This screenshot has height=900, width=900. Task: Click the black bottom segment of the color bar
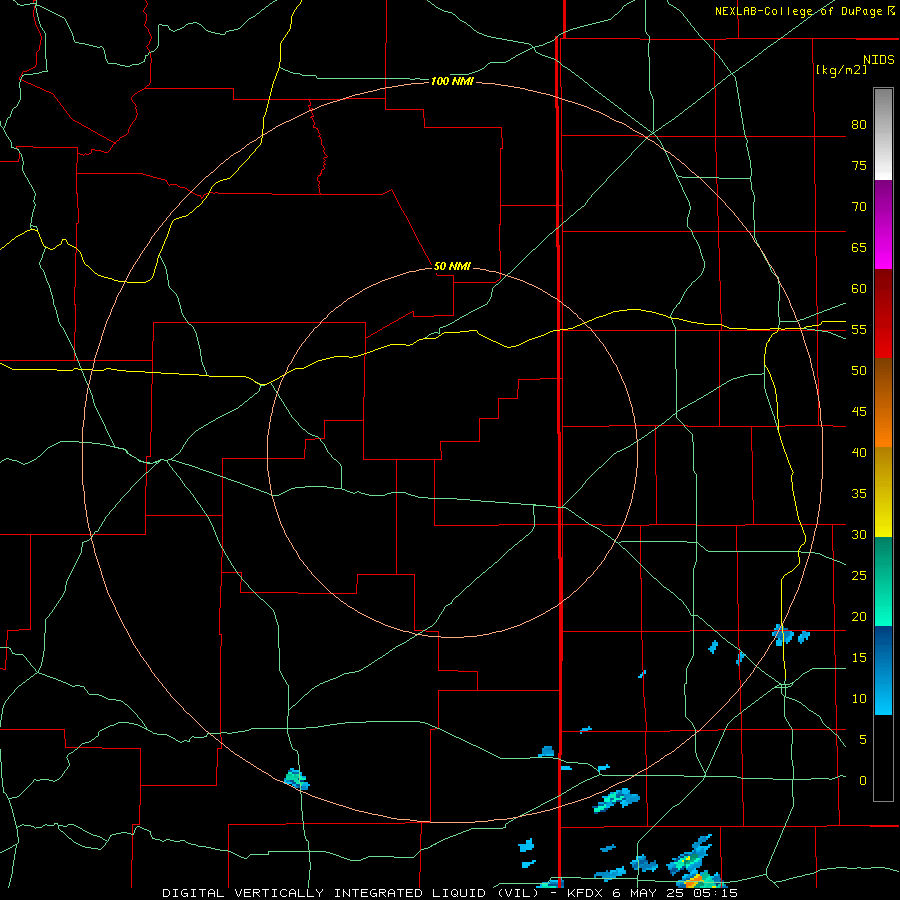(x=883, y=757)
